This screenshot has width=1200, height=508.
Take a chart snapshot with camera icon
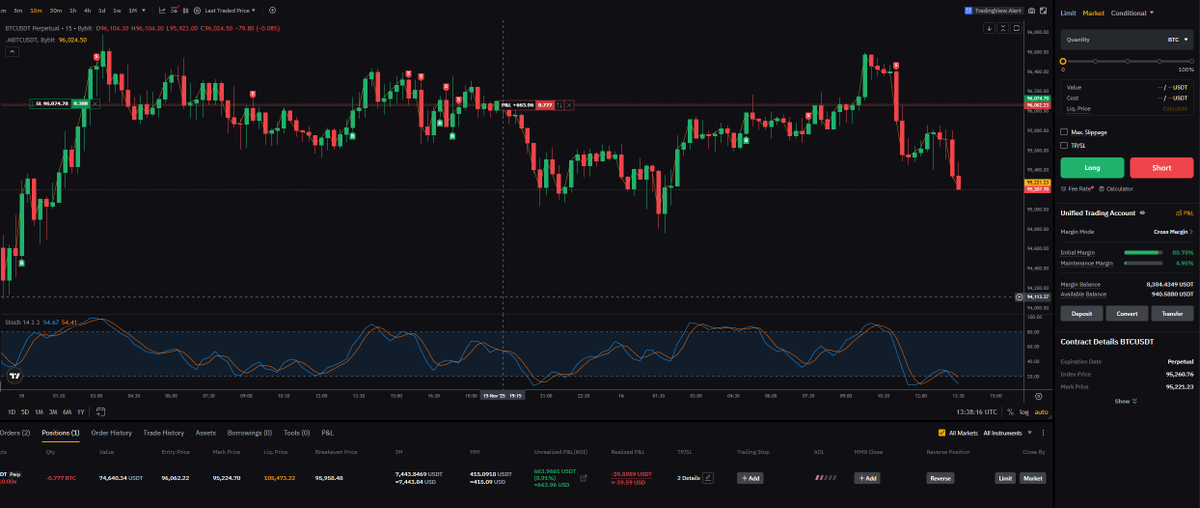(1031, 11)
